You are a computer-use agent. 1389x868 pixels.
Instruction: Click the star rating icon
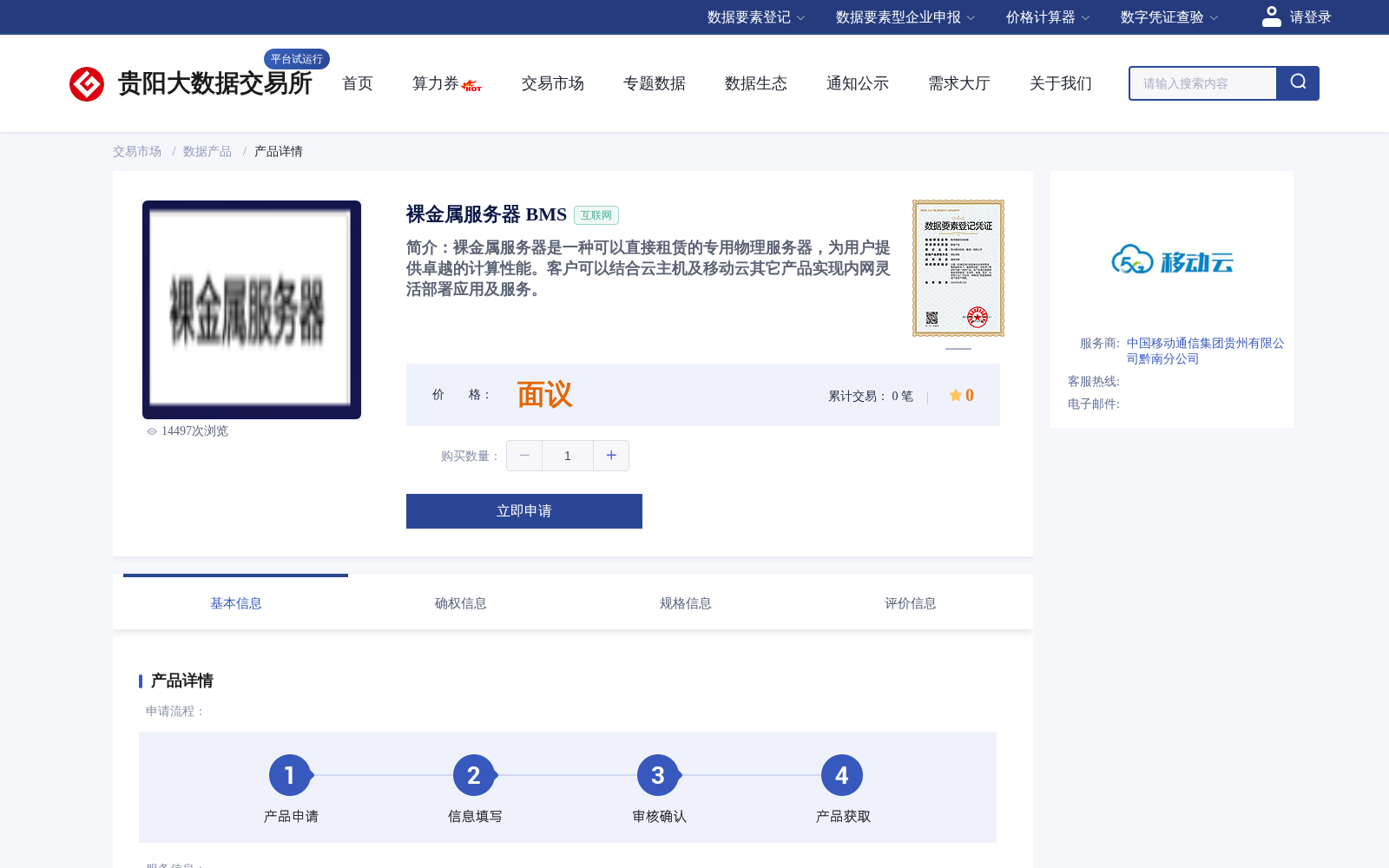[955, 395]
